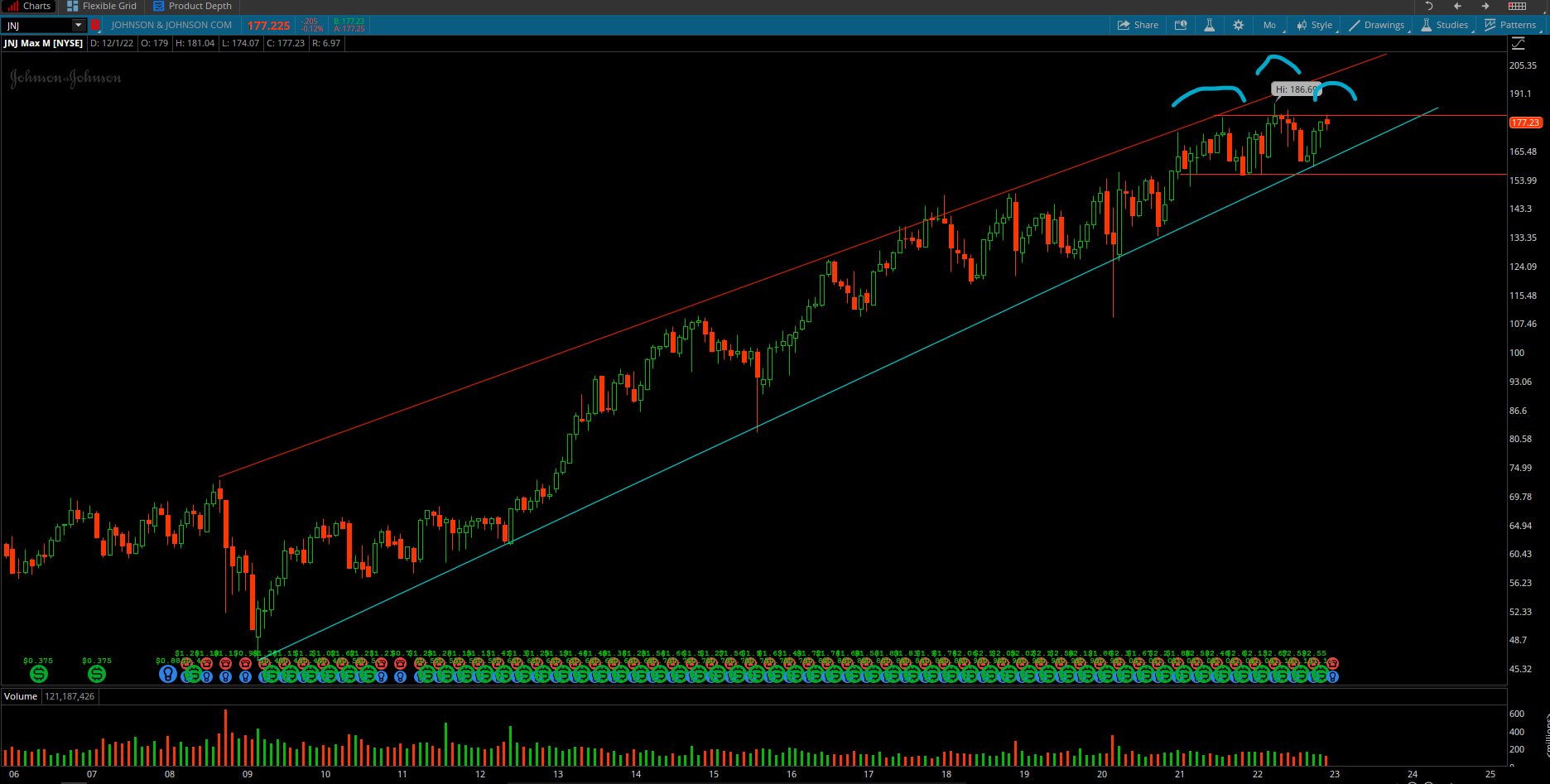Click the JNJ symbol input field
The height and width of the screenshot is (784, 1550).
click(x=37, y=25)
